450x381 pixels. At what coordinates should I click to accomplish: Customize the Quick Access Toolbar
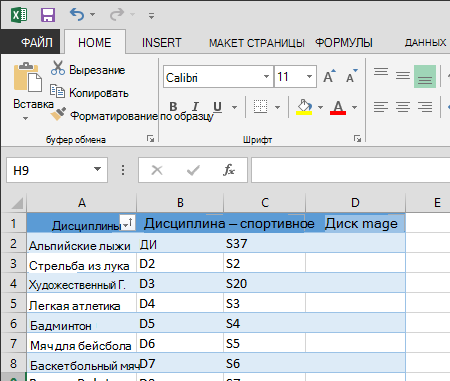point(151,15)
